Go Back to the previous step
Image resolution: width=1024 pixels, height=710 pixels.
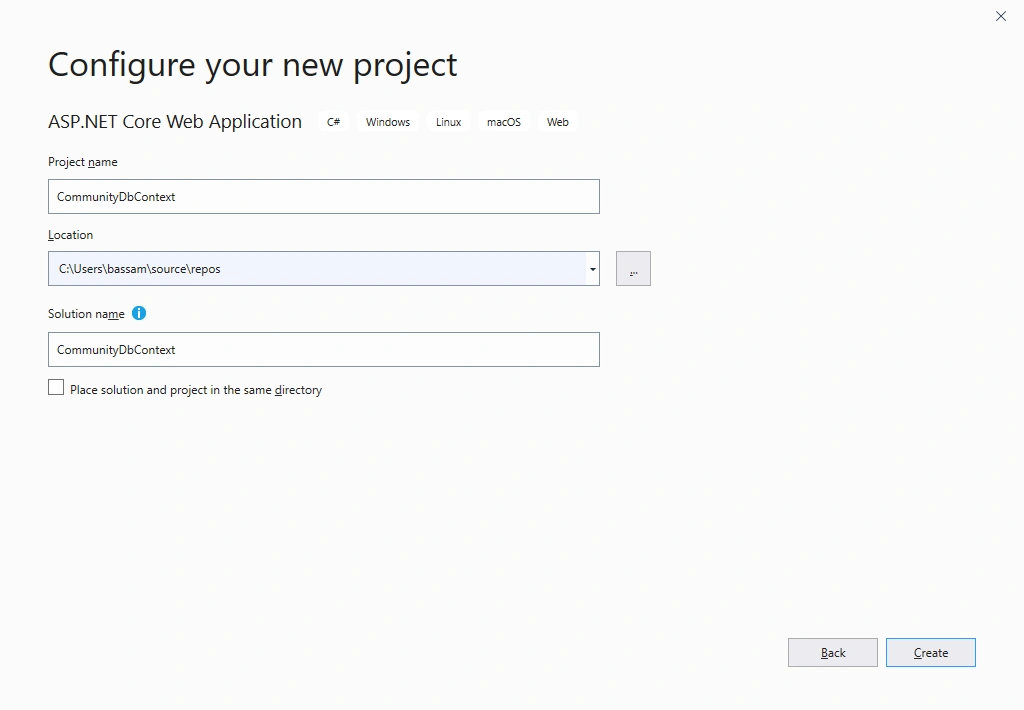833,653
